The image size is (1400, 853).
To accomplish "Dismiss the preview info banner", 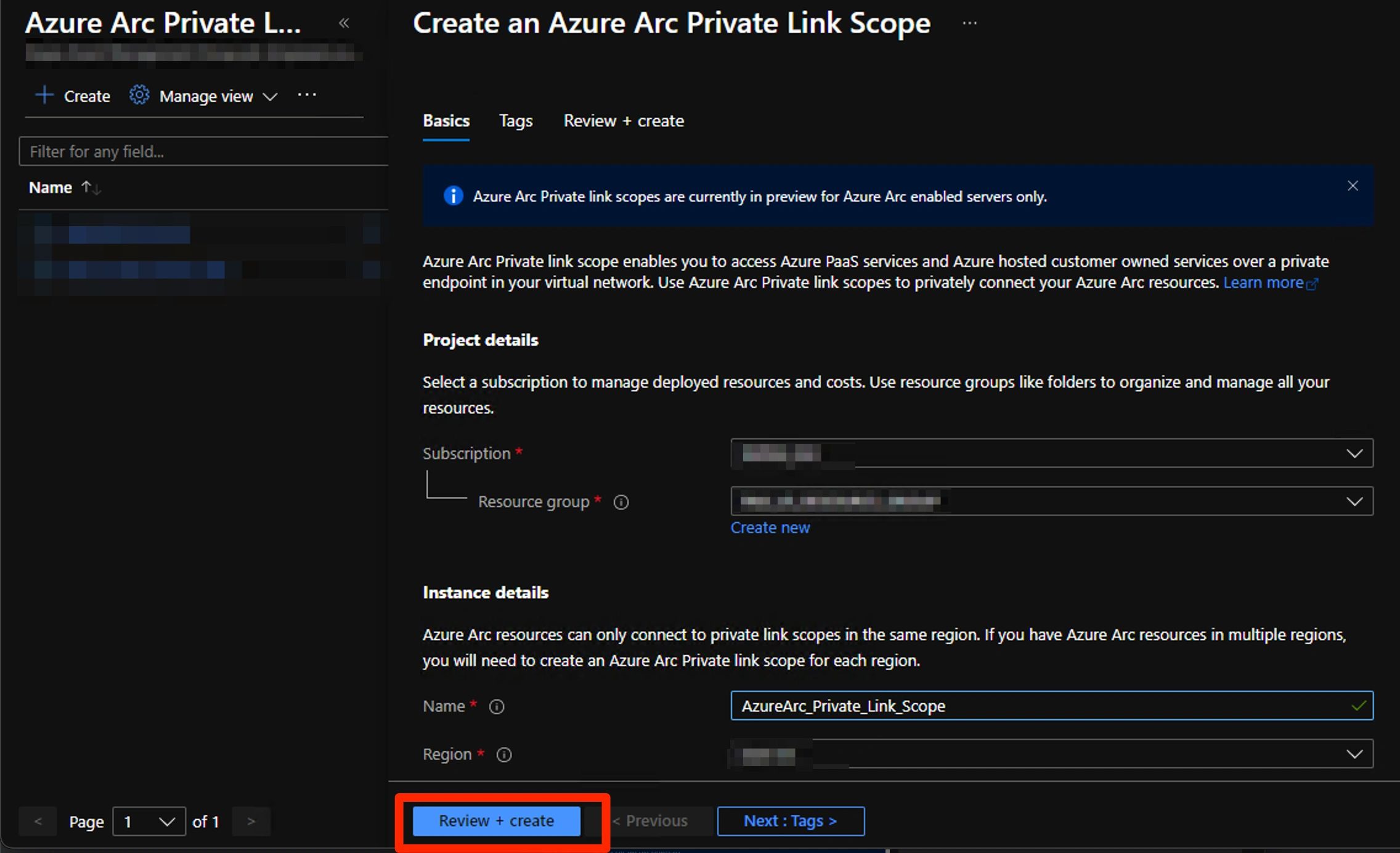I will pyautogui.click(x=1353, y=186).
